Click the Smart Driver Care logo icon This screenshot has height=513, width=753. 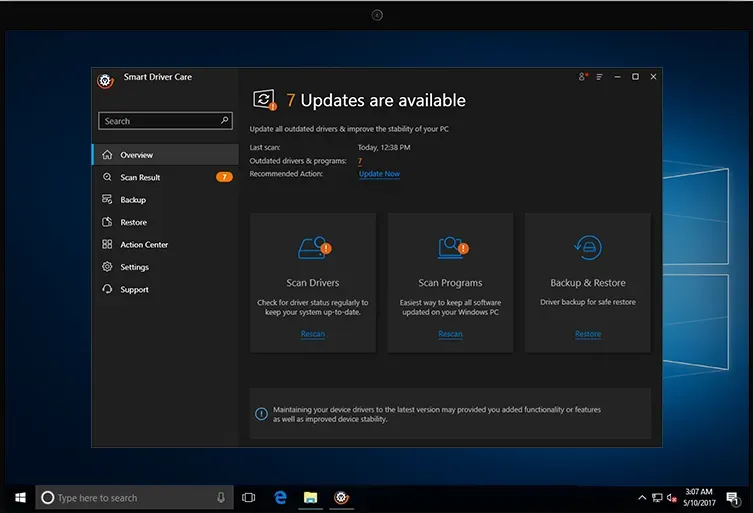click(x=105, y=81)
